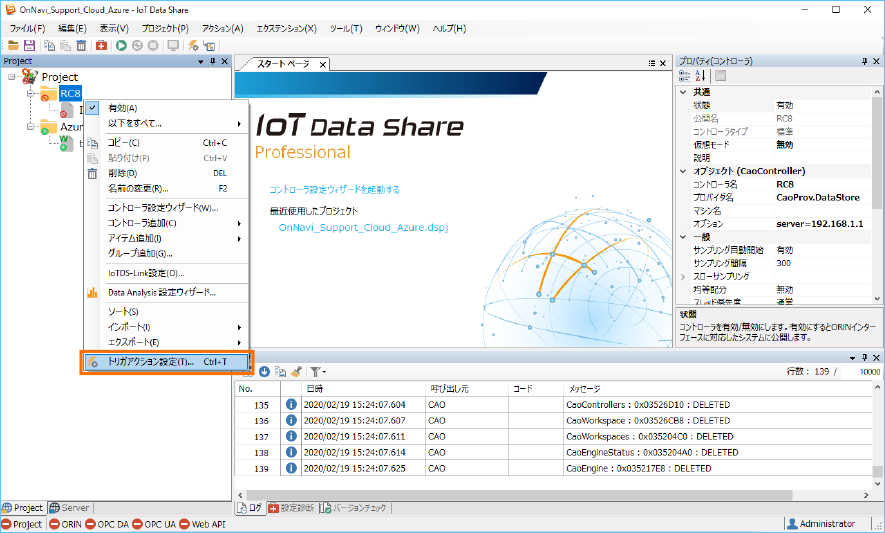Collapse the Project root tree node
Image resolution: width=885 pixels, height=533 pixels.
click(12, 77)
